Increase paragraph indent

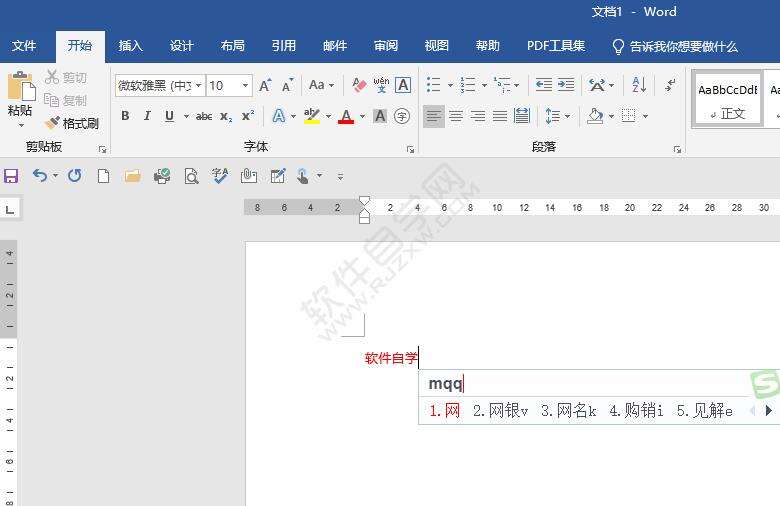(566, 85)
